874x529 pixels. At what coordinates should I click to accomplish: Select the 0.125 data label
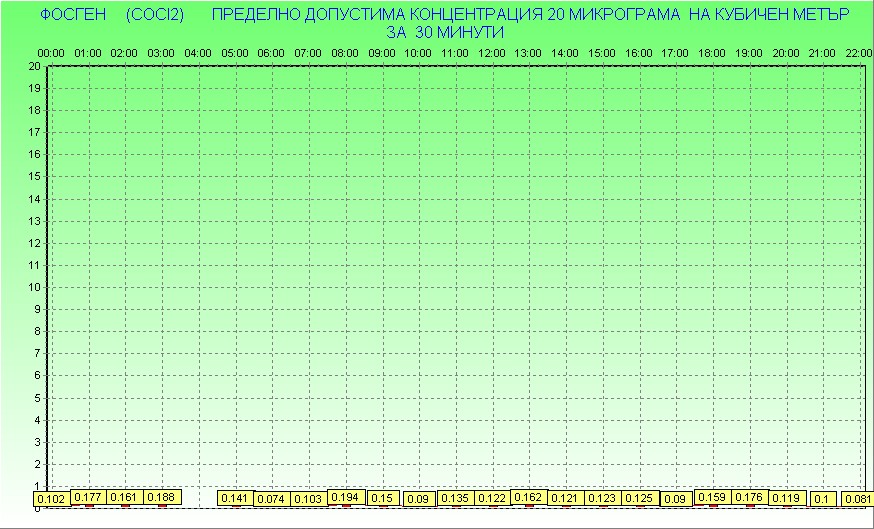click(x=639, y=498)
